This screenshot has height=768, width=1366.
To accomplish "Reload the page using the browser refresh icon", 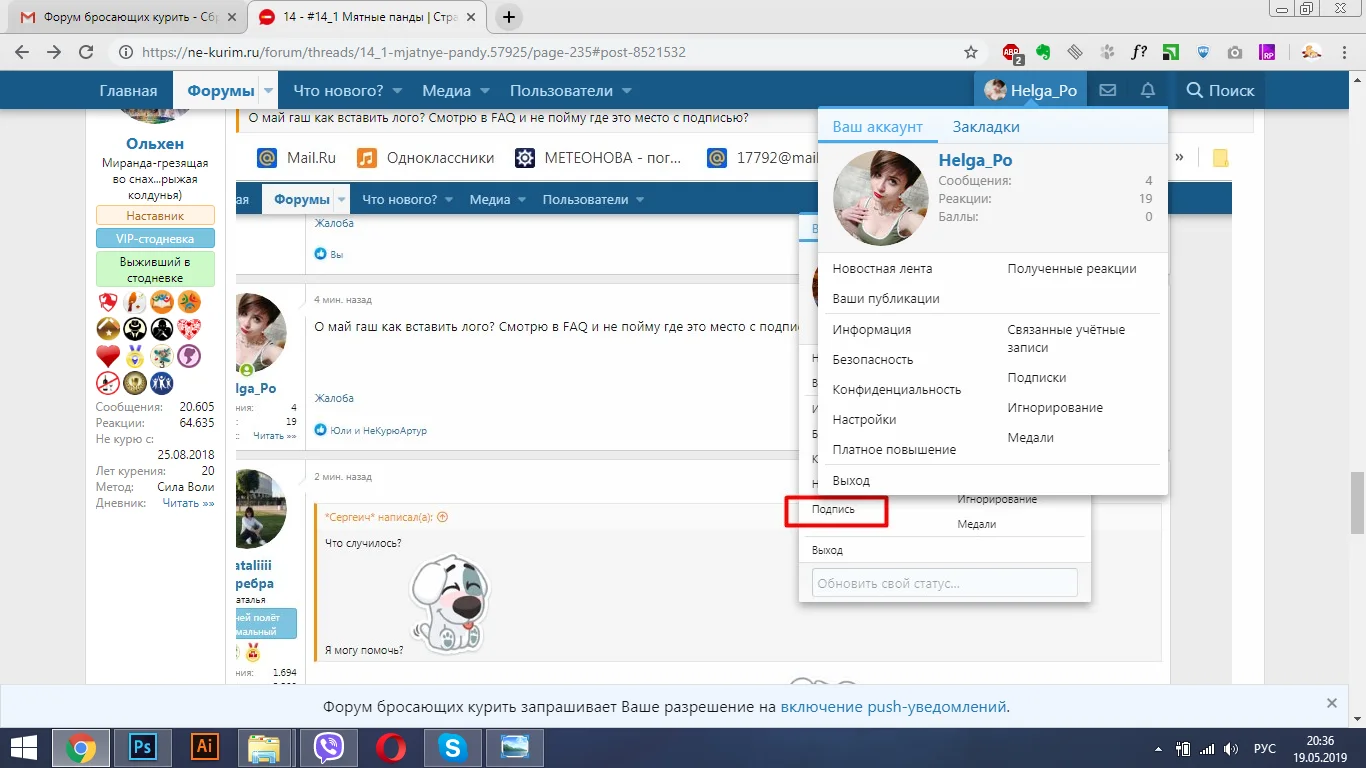I will click(x=86, y=52).
